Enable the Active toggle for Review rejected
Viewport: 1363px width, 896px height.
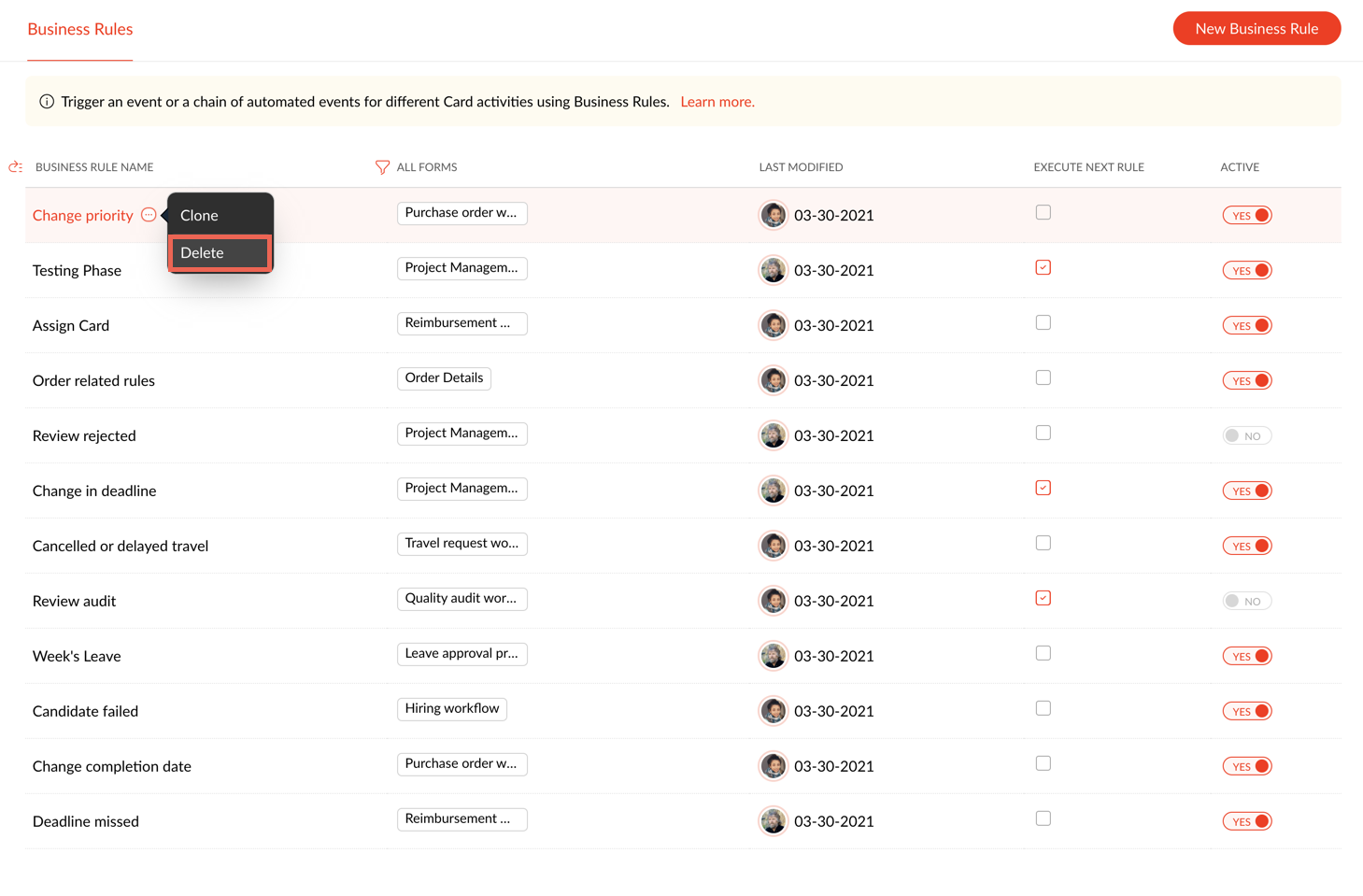(1246, 436)
